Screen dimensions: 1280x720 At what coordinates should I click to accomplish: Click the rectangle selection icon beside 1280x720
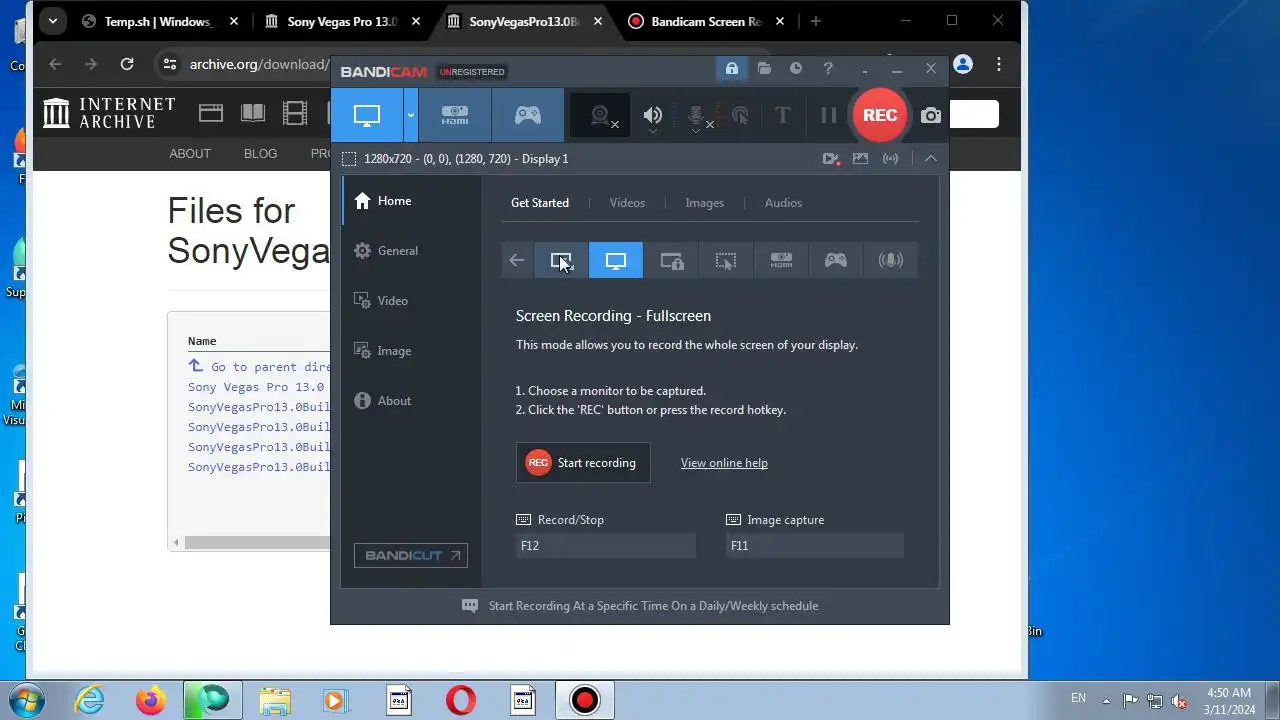[x=349, y=159]
